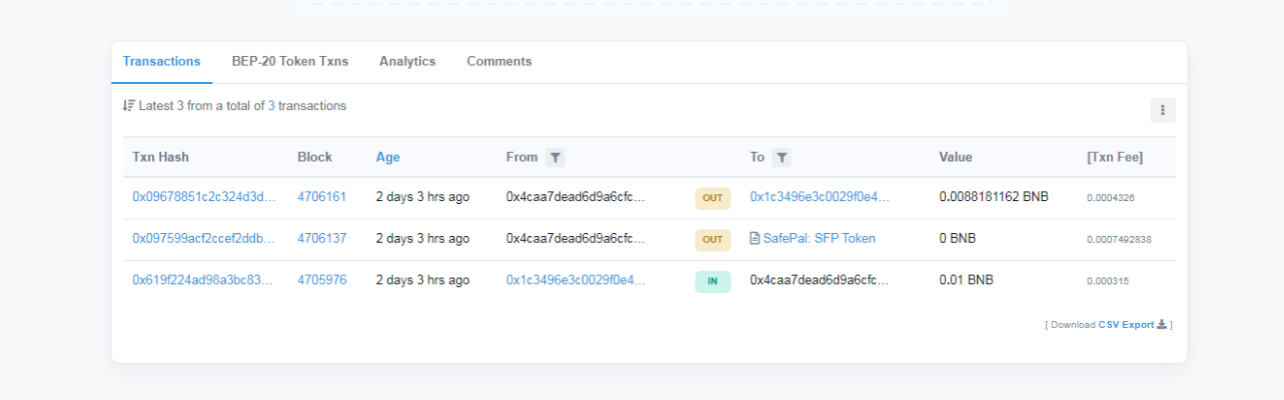The width and height of the screenshot is (1284, 400).
Task: Switch to the BEP-20 Token Txns tab
Action: (x=290, y=62)
